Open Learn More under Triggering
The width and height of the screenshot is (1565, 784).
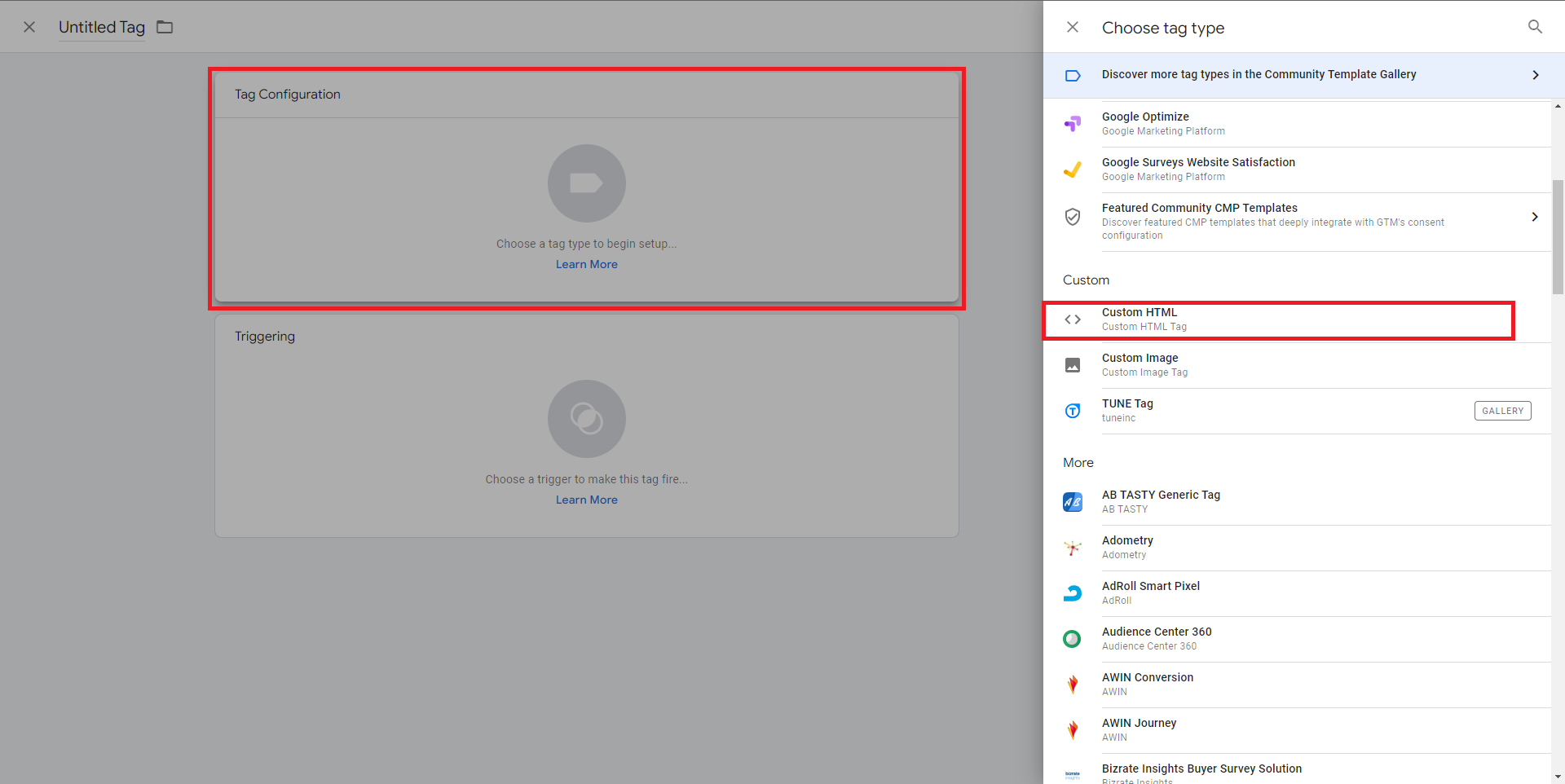coord(587,500)
